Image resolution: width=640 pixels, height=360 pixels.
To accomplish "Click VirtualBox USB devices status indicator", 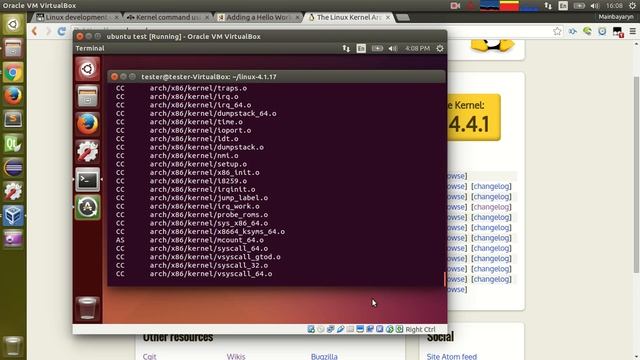I will [340, 329].
